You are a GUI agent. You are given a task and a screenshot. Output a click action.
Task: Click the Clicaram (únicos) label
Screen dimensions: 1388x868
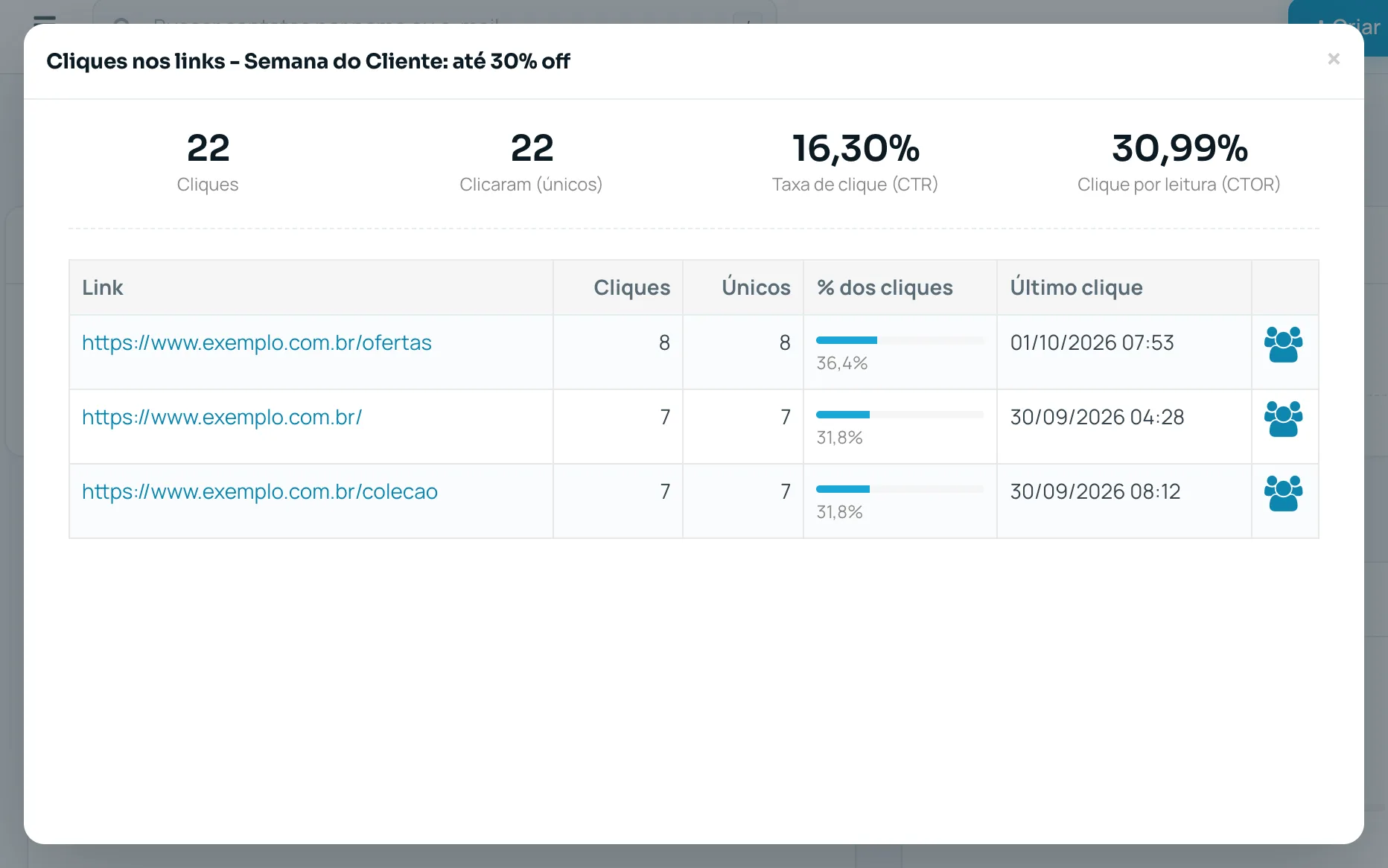(x=531, y=185)
